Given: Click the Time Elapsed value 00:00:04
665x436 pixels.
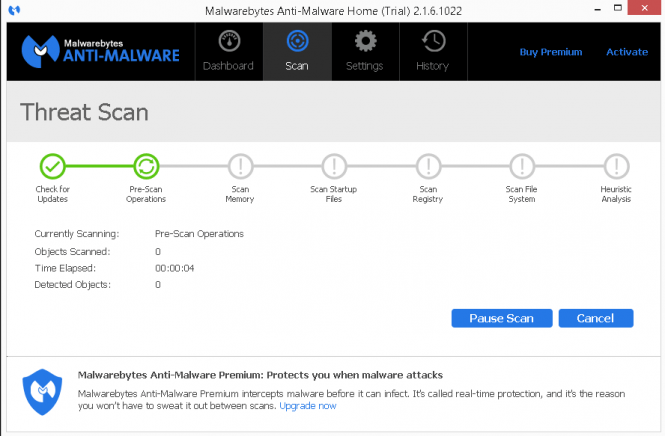Looking at the screenshot, I should click(174, 268).
